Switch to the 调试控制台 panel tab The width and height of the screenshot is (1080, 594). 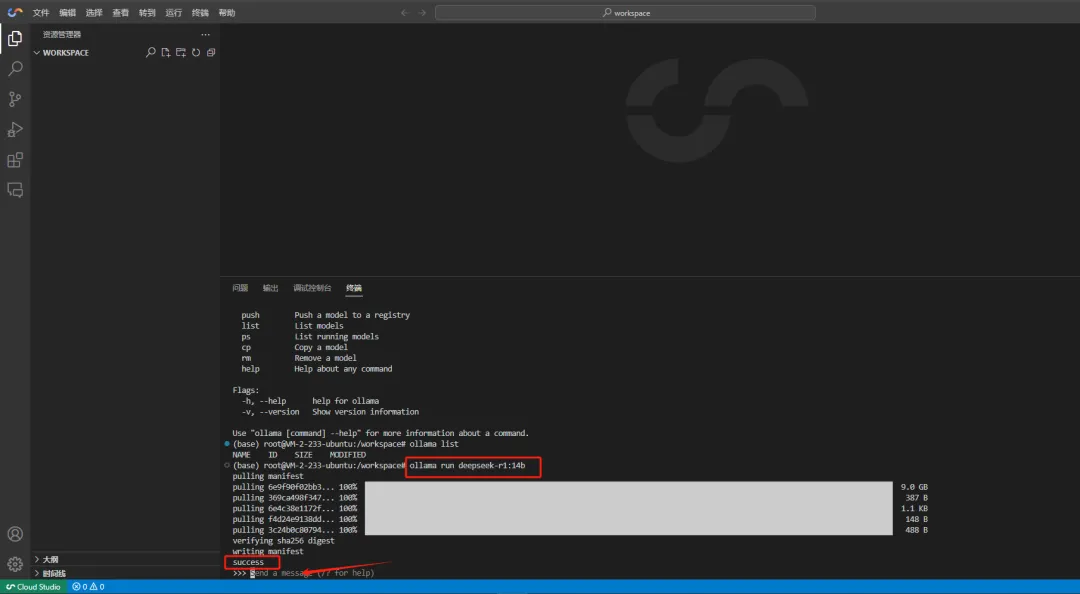click(312, 288)
